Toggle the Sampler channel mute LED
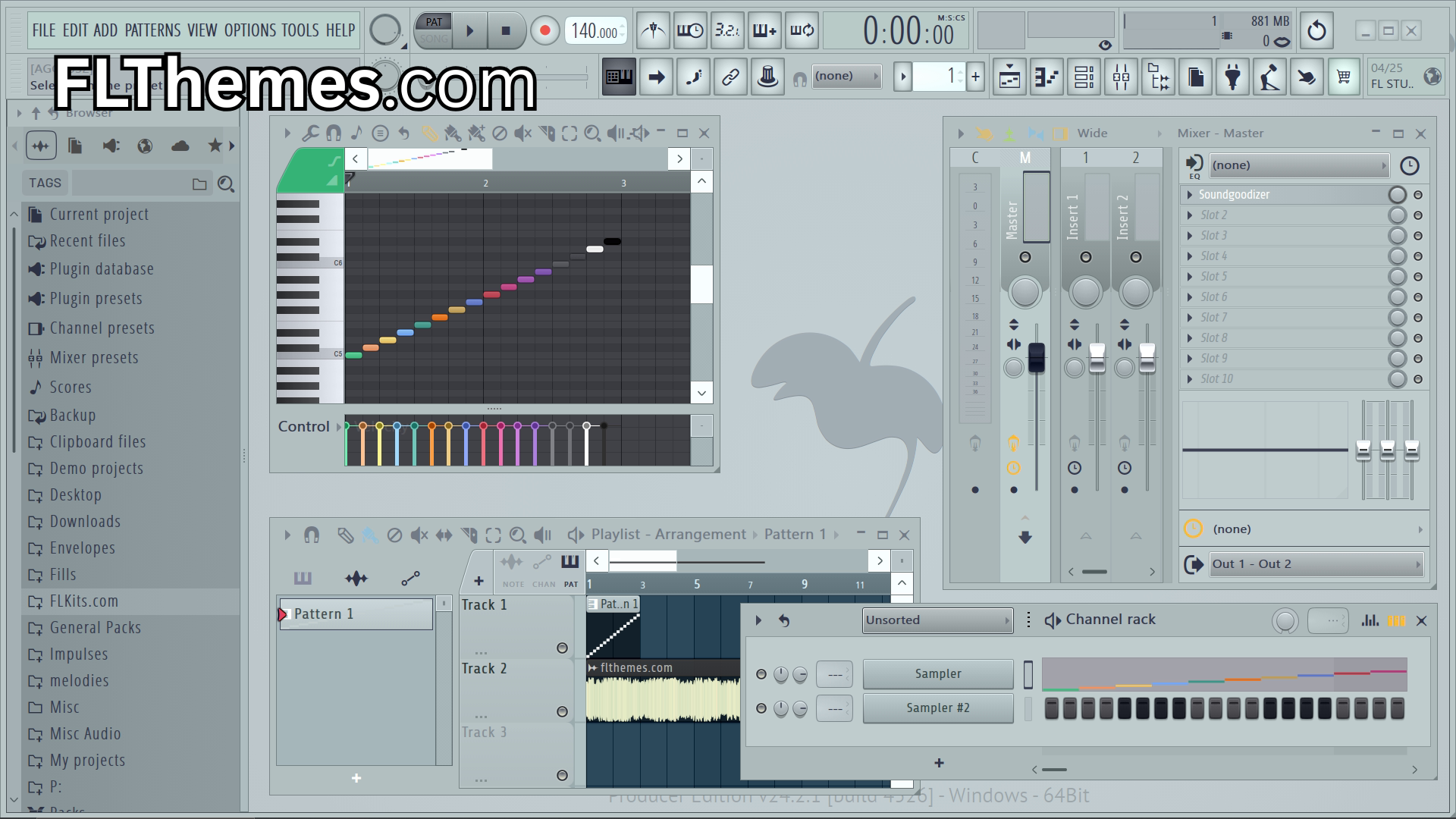 [761, 674]
